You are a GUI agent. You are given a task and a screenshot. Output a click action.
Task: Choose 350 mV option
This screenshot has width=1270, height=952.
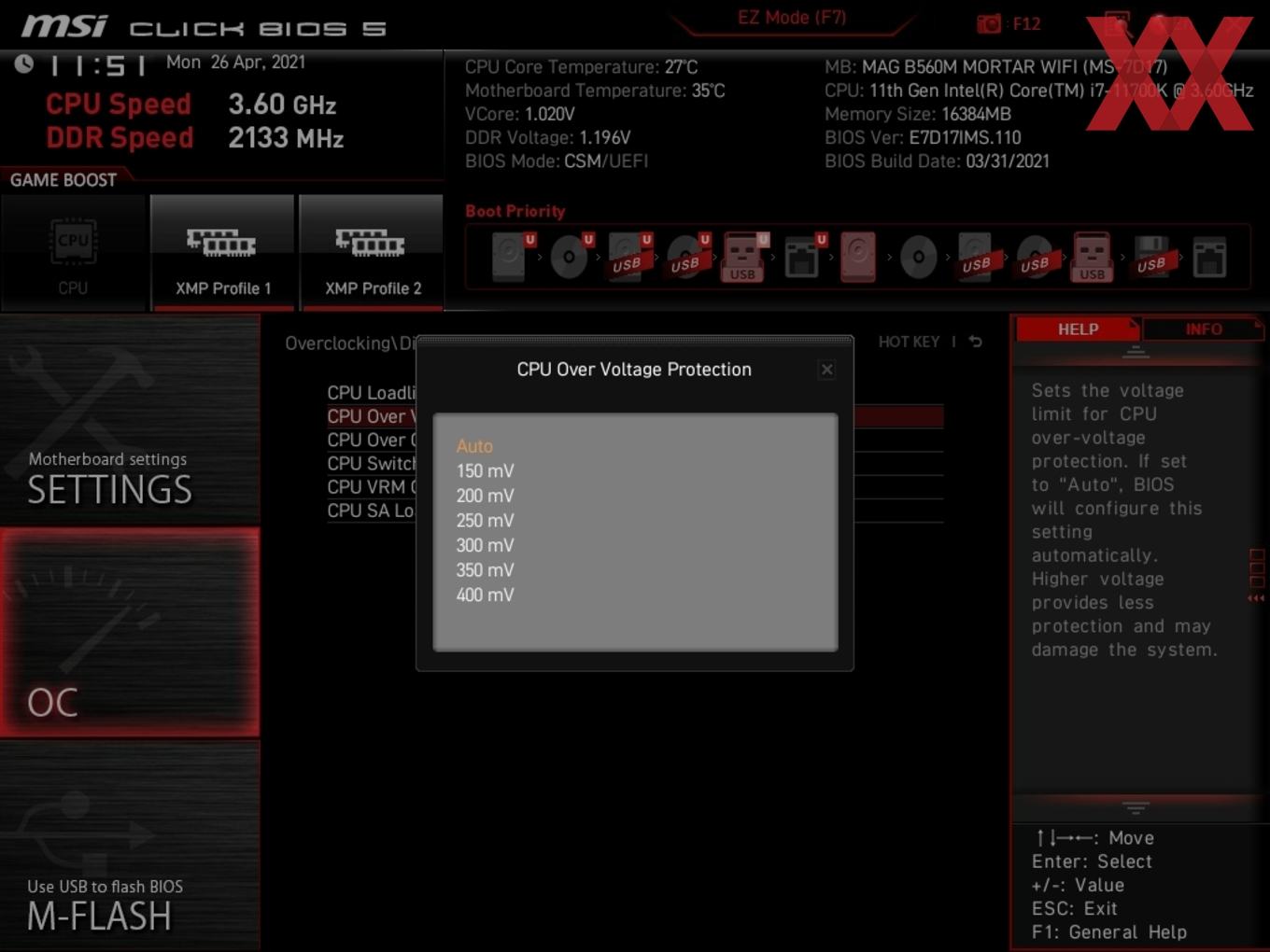(485, 570)
